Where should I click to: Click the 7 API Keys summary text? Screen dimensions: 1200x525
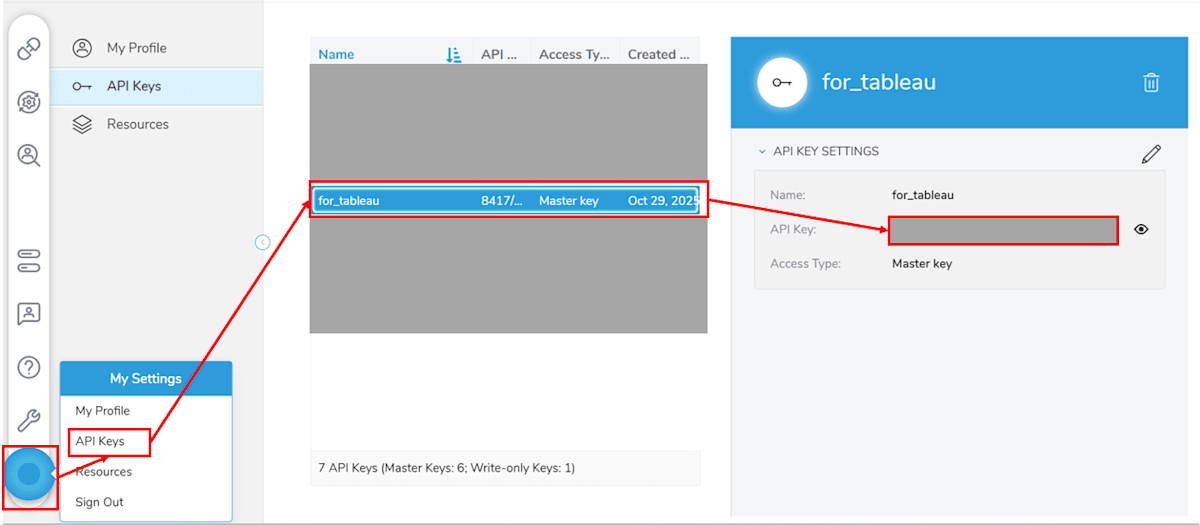pos(447,468)
